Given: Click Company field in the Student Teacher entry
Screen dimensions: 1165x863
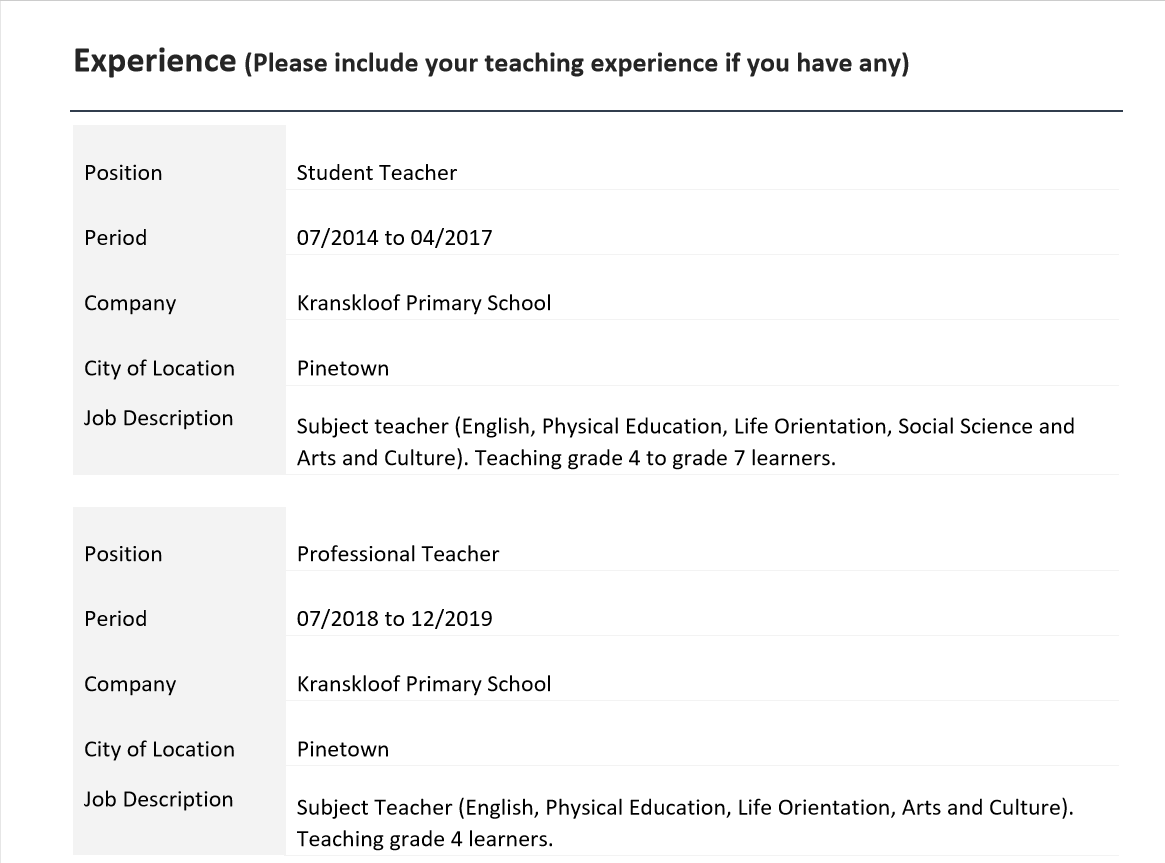Looking at the screenshot, I should point(423,303).
